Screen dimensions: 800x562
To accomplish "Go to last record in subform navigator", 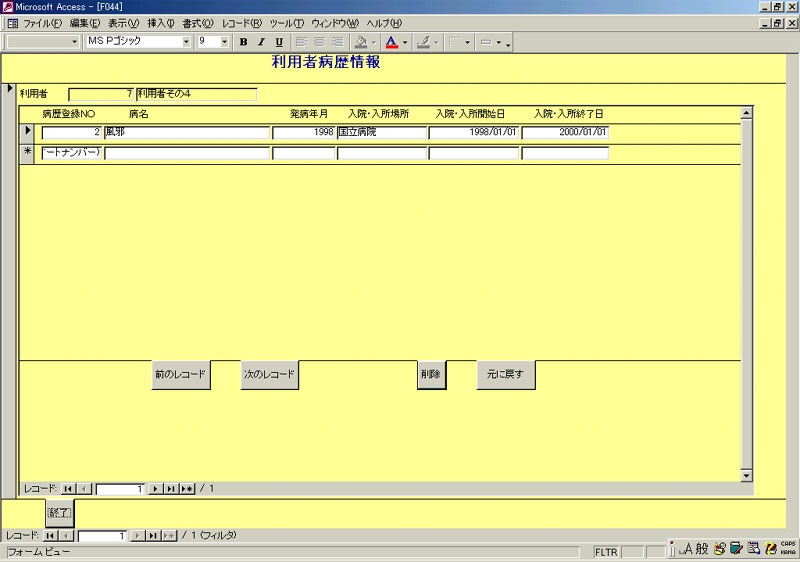I will (171, 489).
